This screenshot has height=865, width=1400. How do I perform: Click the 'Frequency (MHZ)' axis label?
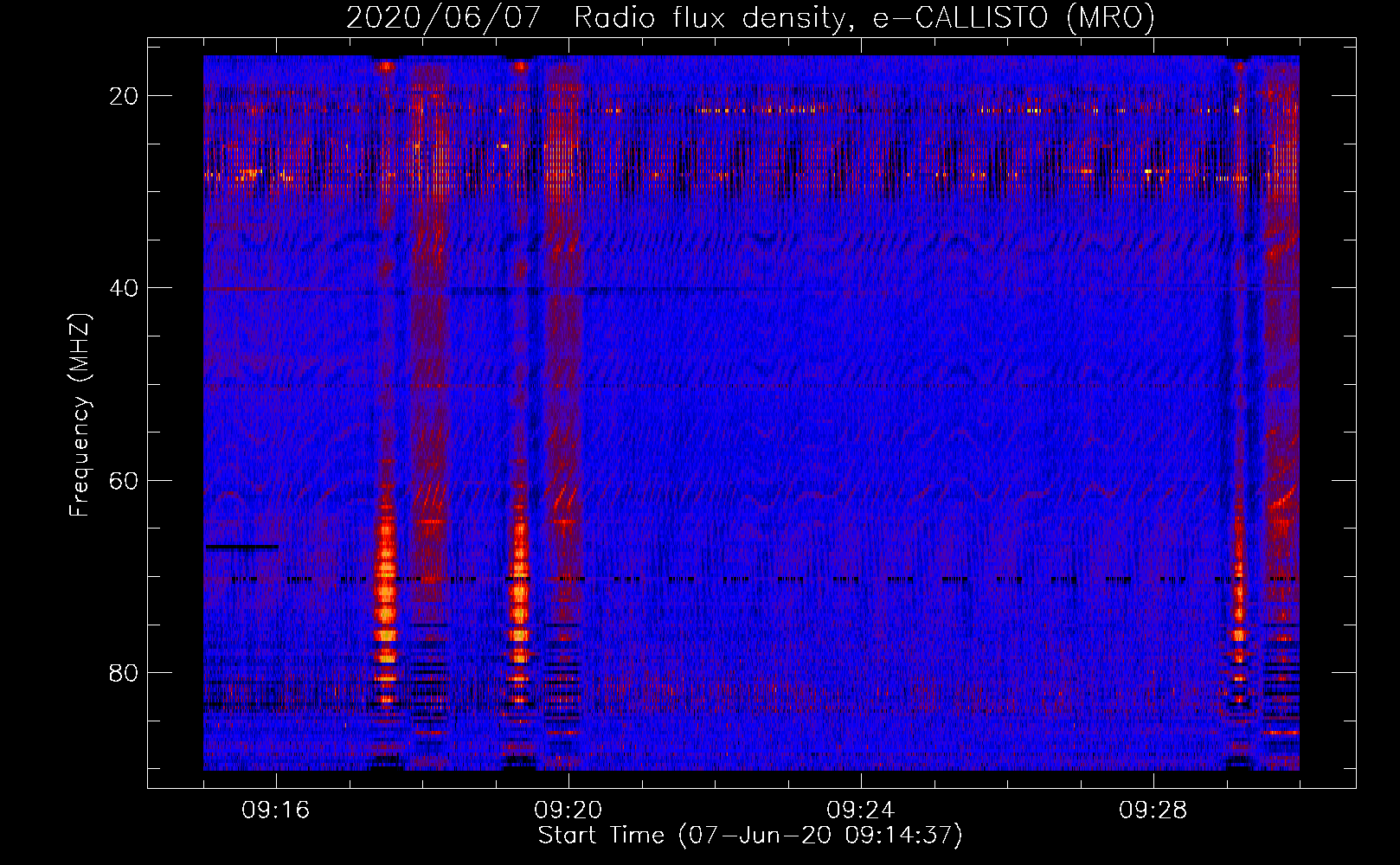[80, 415]
